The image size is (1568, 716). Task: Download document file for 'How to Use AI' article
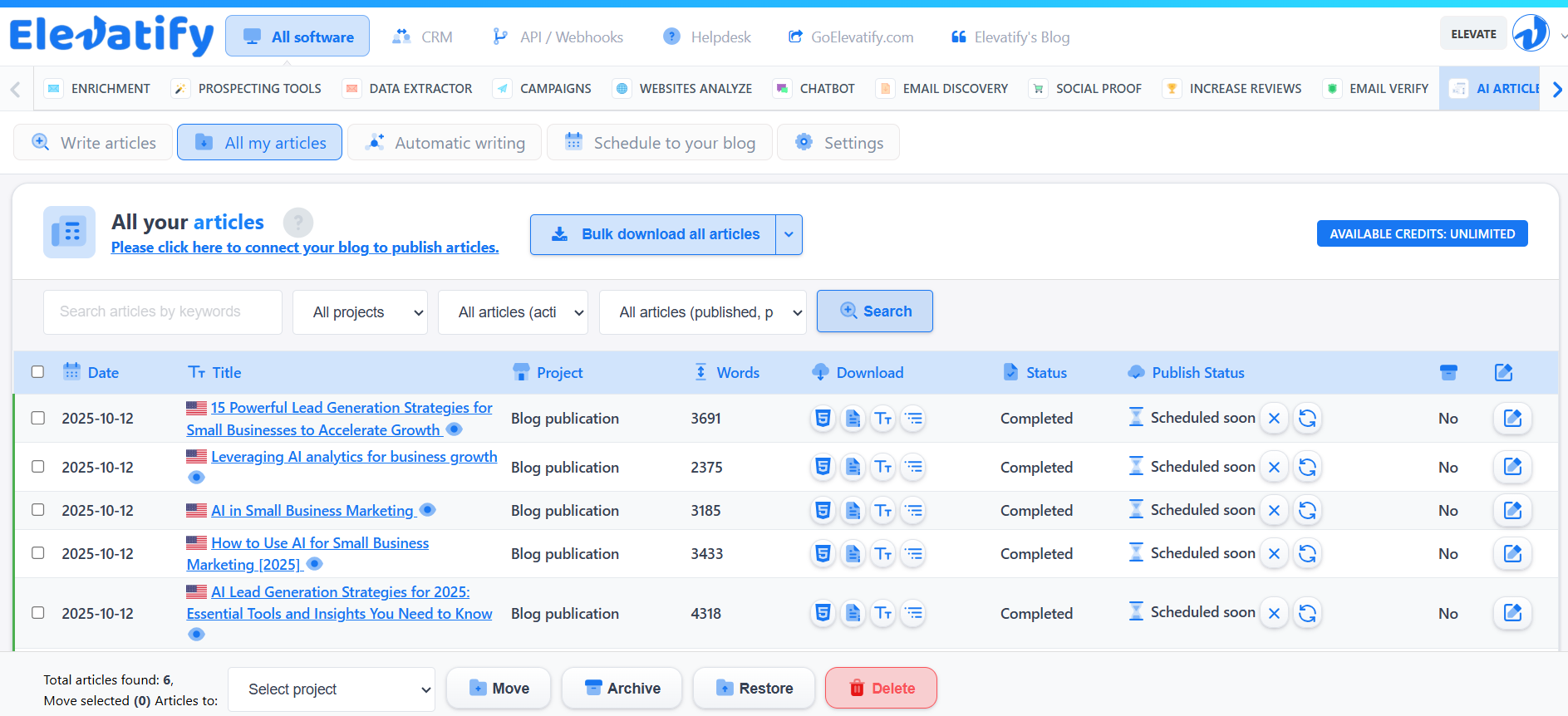pos(853,553)
